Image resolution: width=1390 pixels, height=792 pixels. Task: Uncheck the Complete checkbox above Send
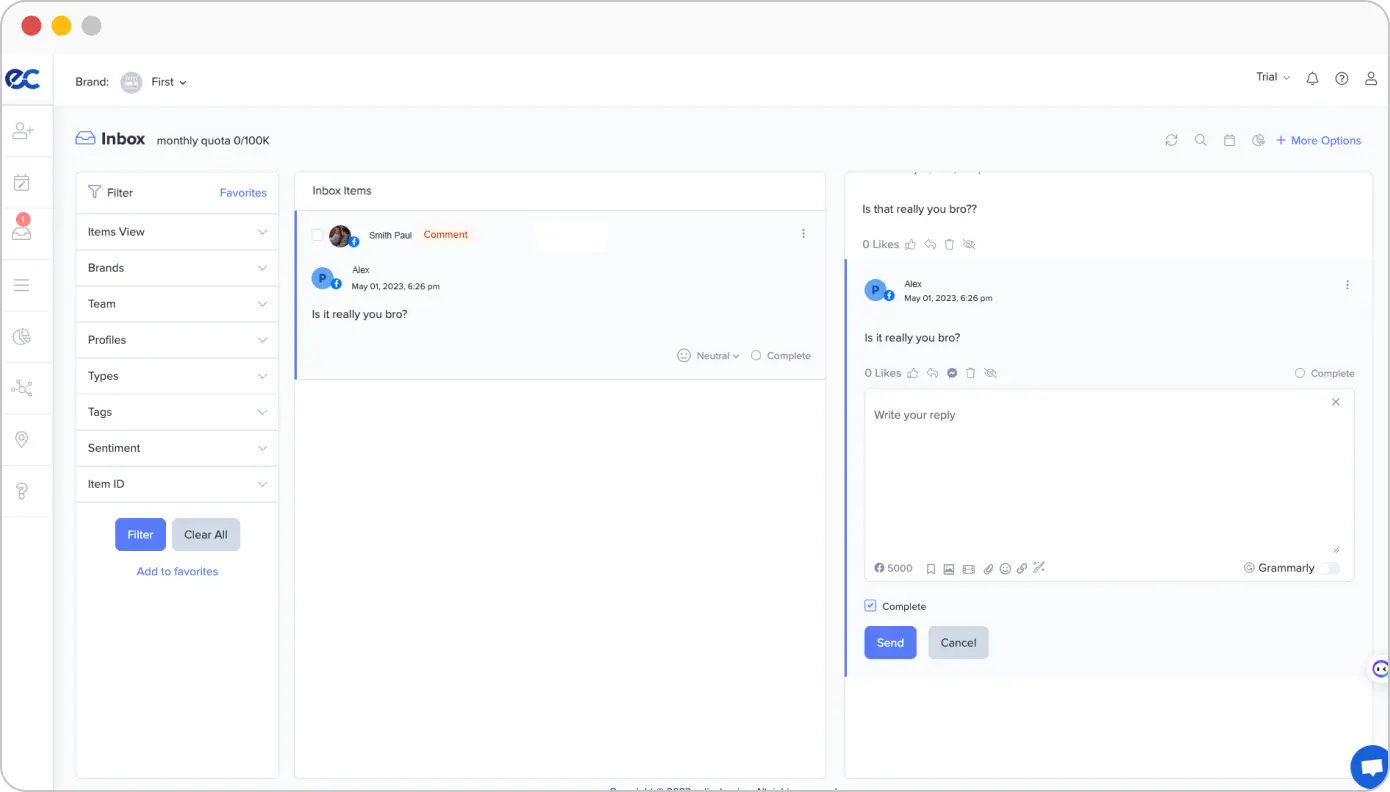point(871,606)
